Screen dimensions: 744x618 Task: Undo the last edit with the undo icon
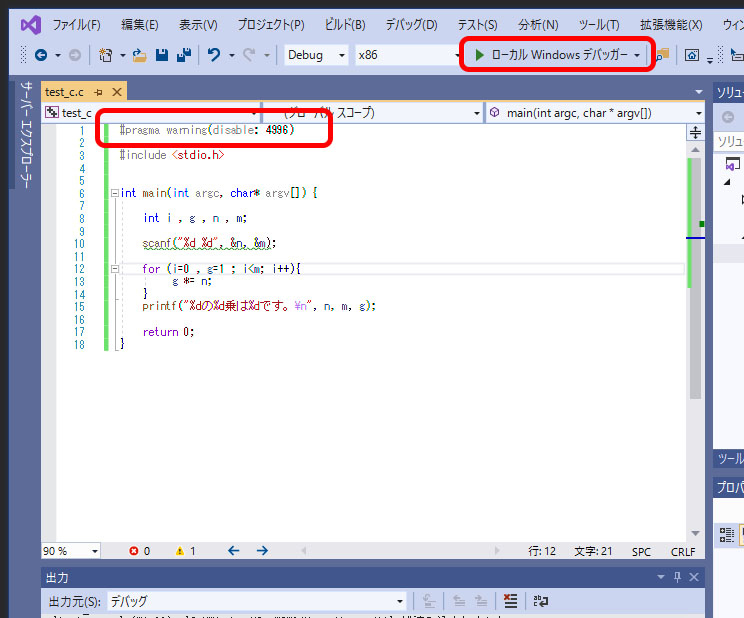coord(214,55)
